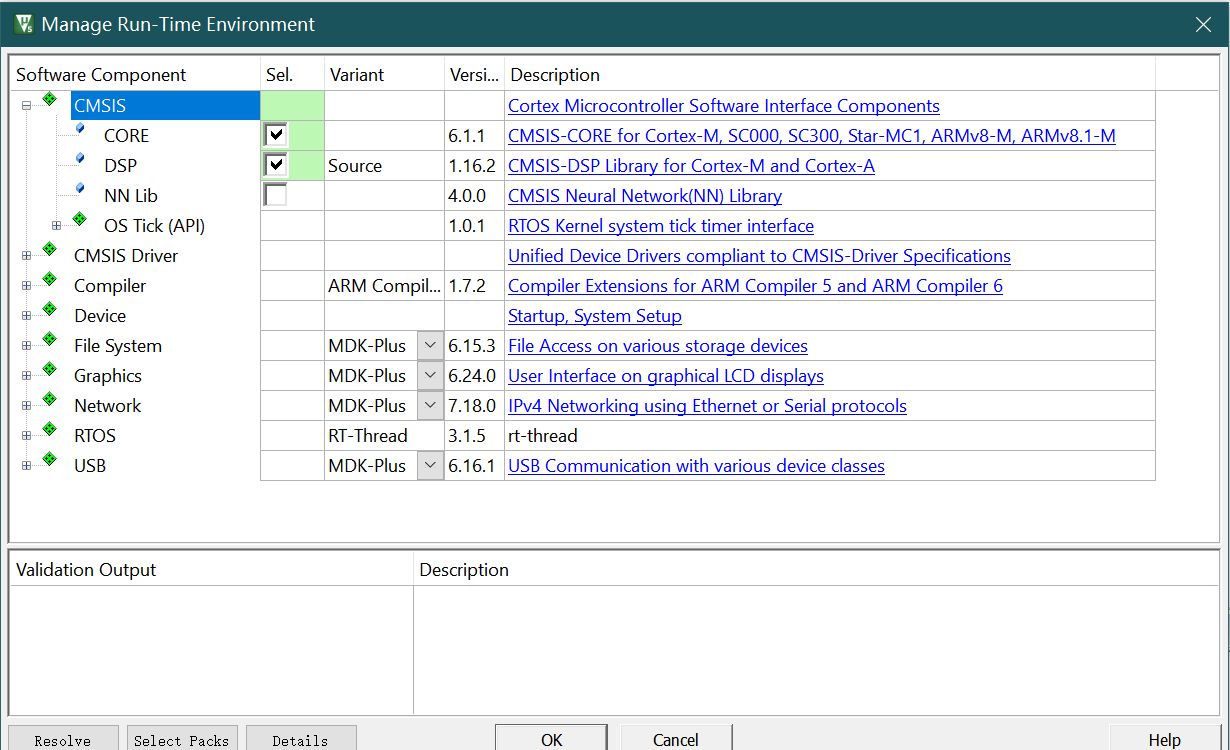Select the Compiler variant cell ARM Compil...
1230x750 pixels.
coord(385,286)
